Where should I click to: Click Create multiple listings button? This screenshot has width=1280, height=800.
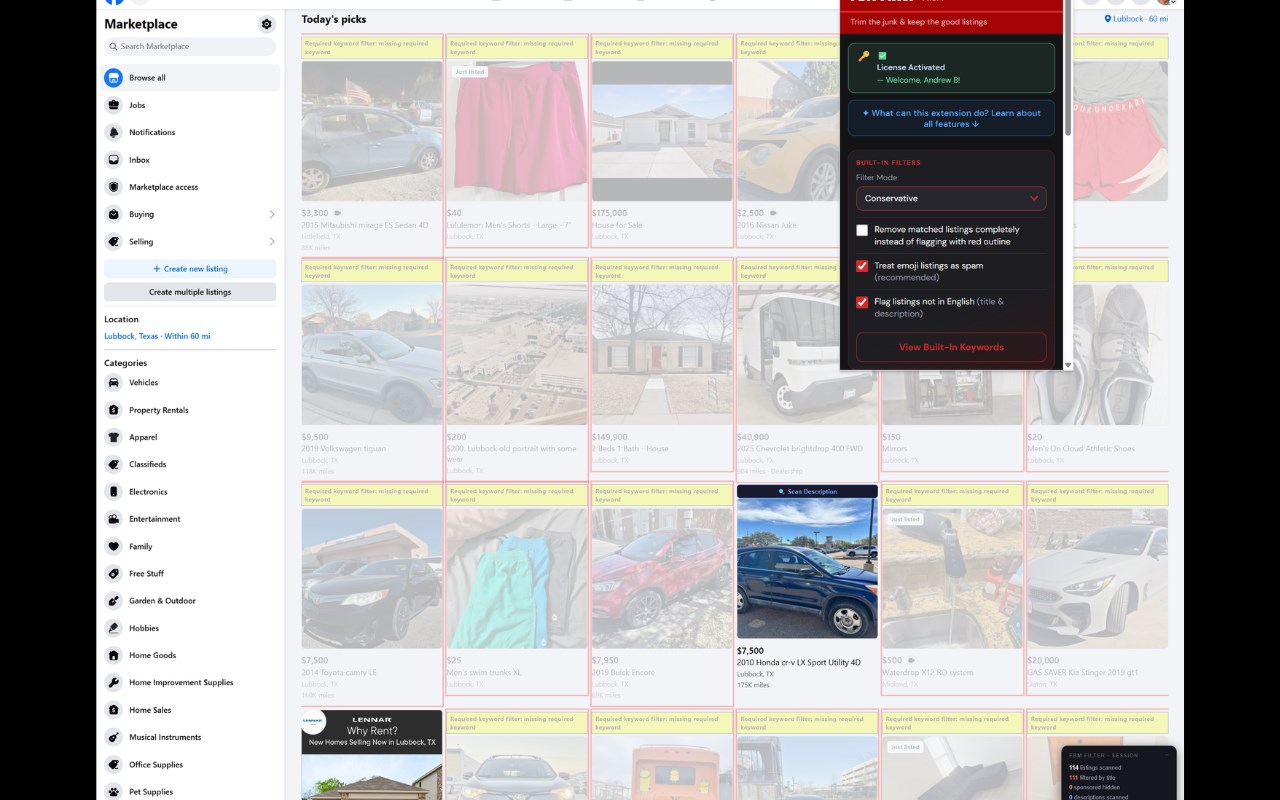(190, 292)
